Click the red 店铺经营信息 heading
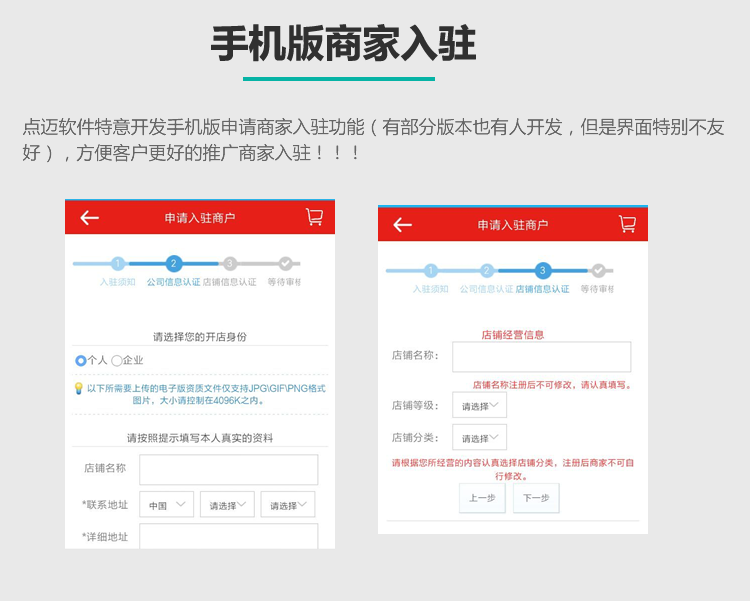 (x=513, y=334)
